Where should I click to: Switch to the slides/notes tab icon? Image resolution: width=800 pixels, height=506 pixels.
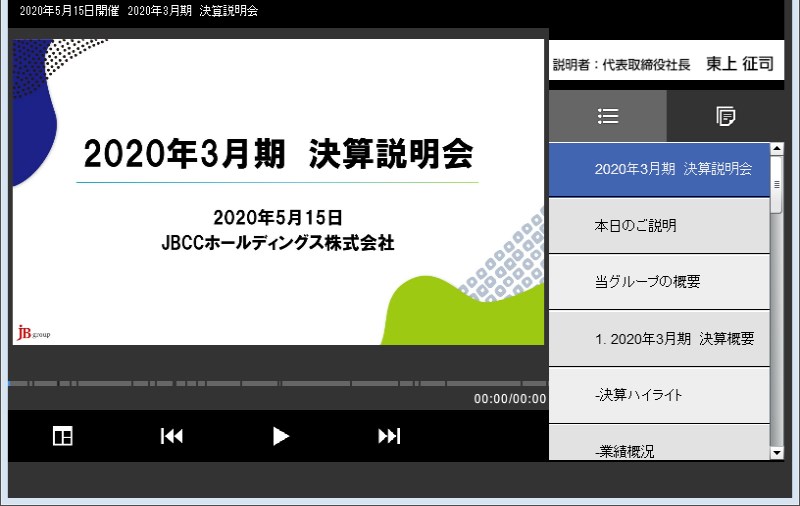tap(725, 116)
